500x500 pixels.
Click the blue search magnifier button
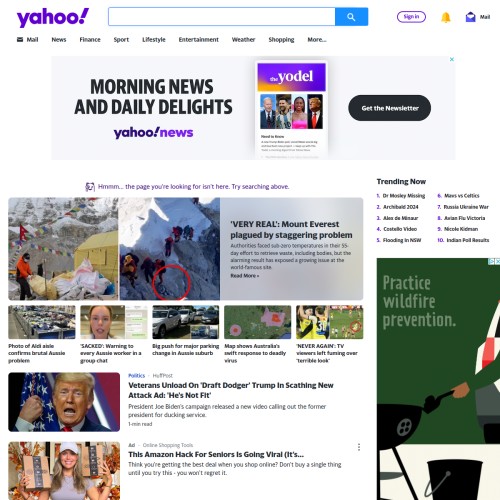click(x=351, y=17)
